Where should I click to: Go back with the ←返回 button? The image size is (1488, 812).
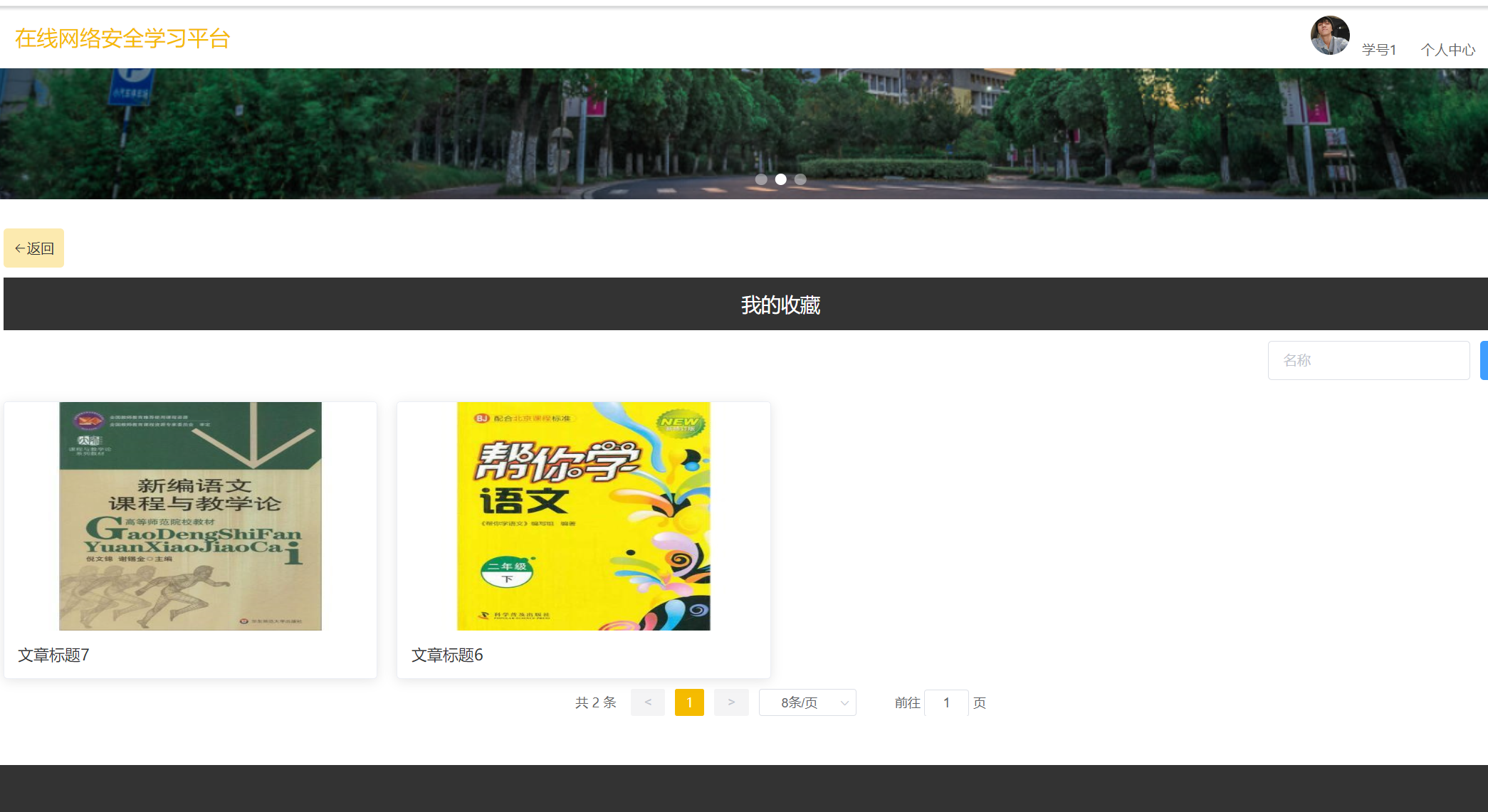coord(34,248)
